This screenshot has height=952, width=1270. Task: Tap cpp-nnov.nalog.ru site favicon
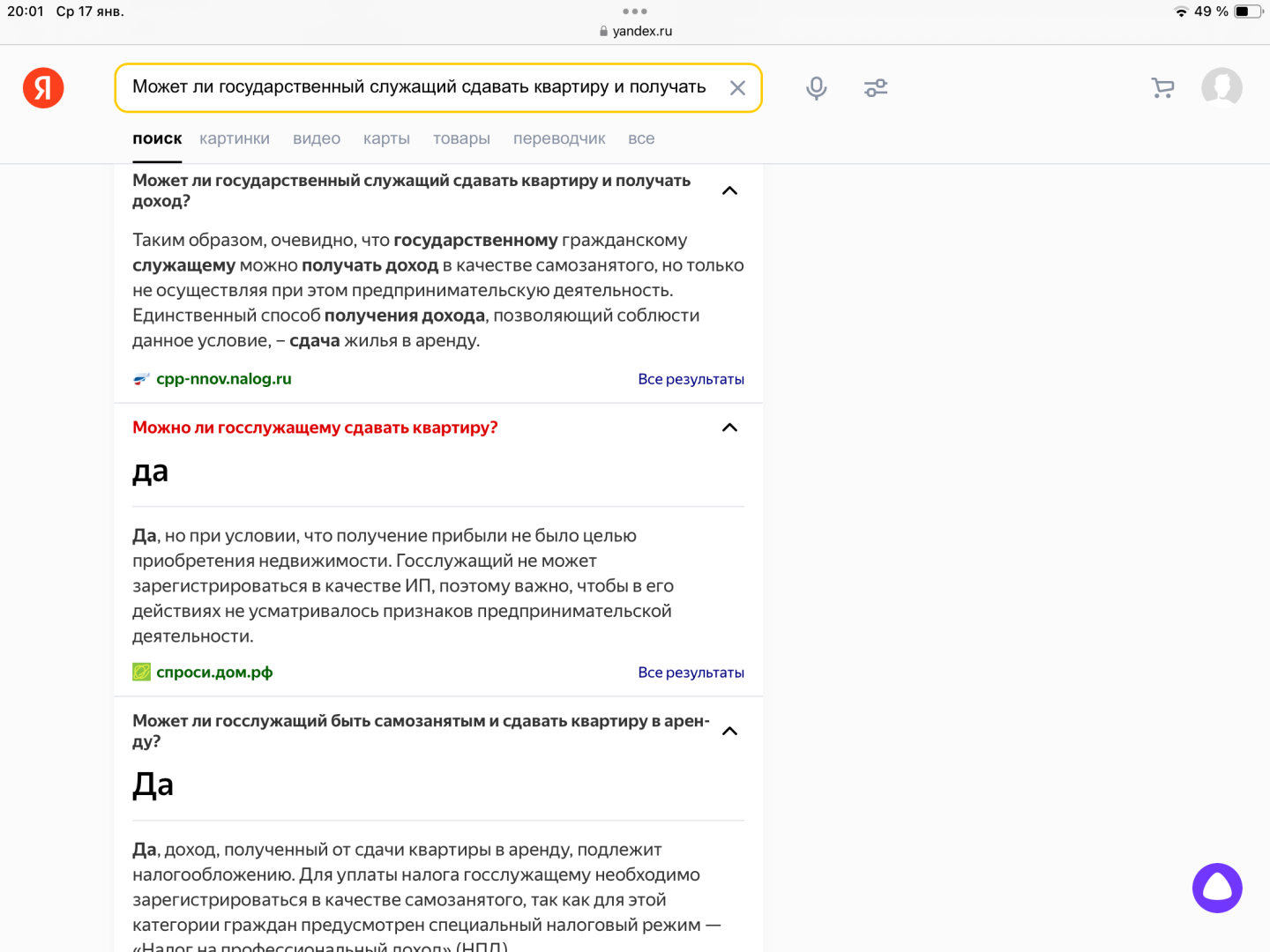coord(141,379)
